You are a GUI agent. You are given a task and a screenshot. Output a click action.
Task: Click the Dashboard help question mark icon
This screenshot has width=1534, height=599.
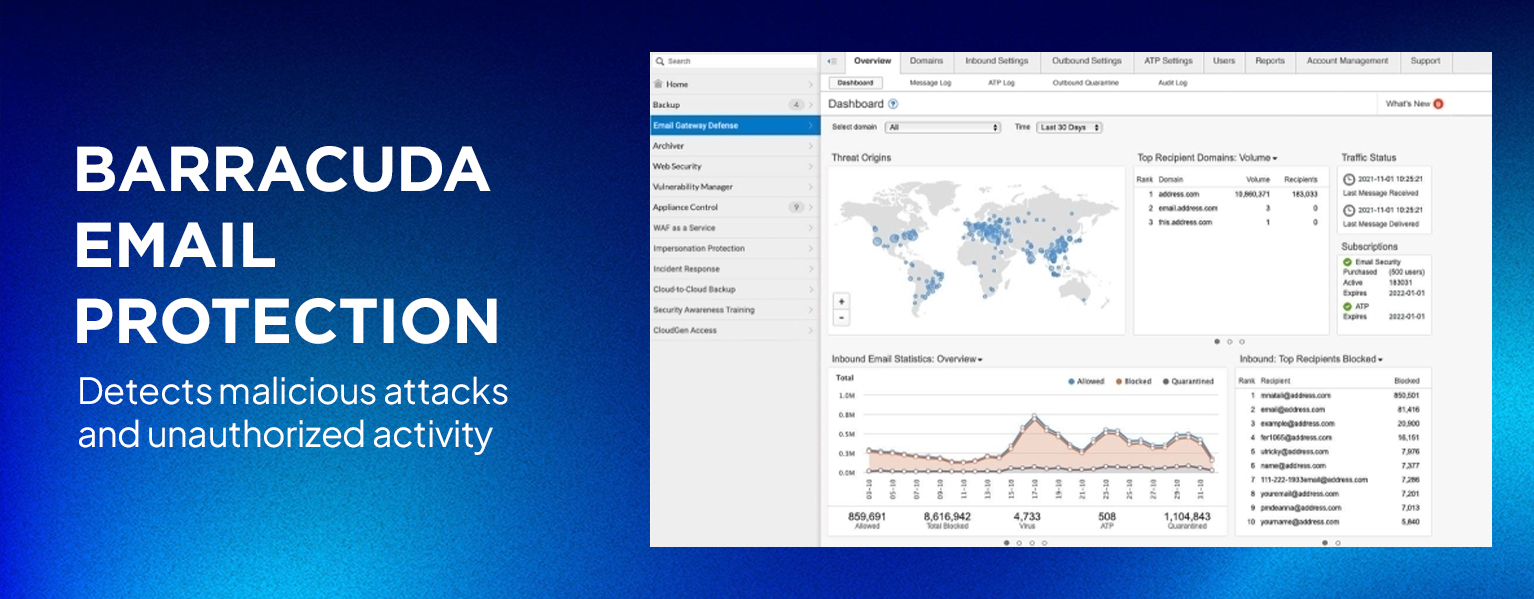click(893, 104)
